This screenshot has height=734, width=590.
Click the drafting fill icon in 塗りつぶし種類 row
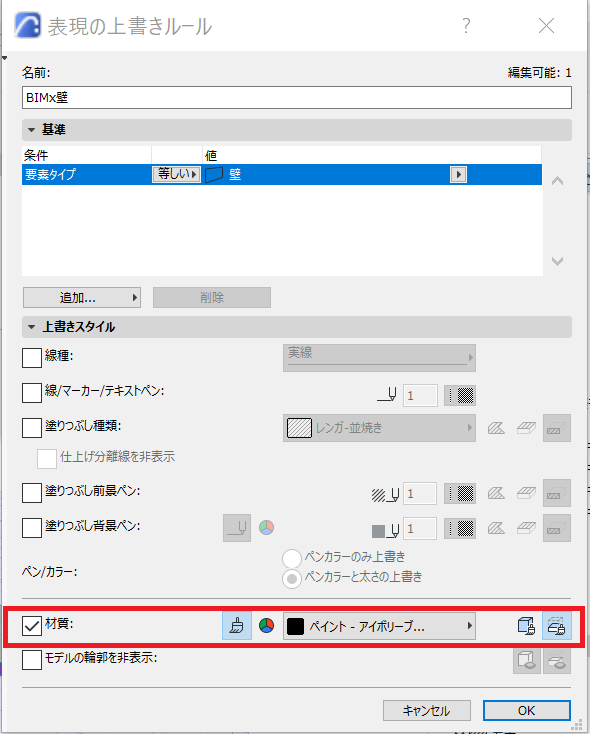496,428
